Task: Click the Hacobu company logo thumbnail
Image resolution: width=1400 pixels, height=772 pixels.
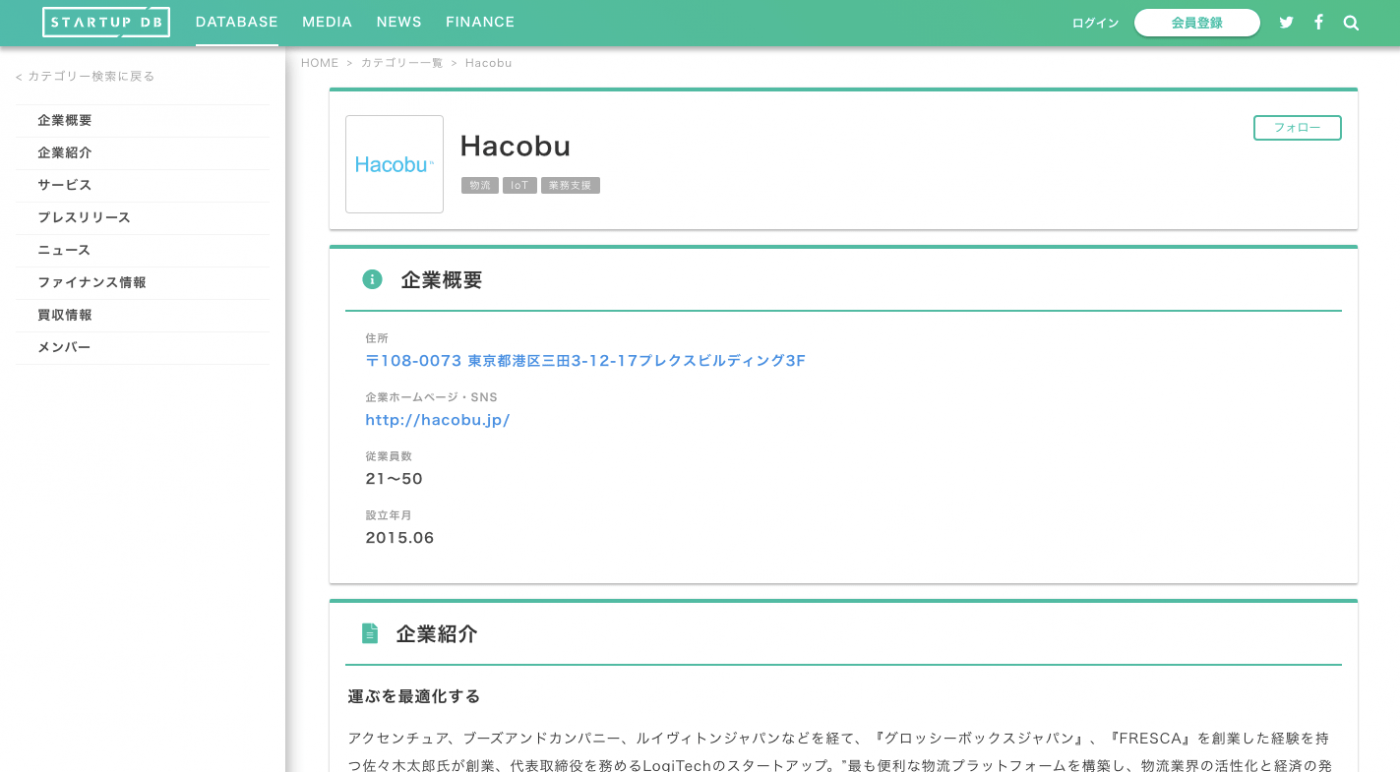Action: tap(394, 164)
